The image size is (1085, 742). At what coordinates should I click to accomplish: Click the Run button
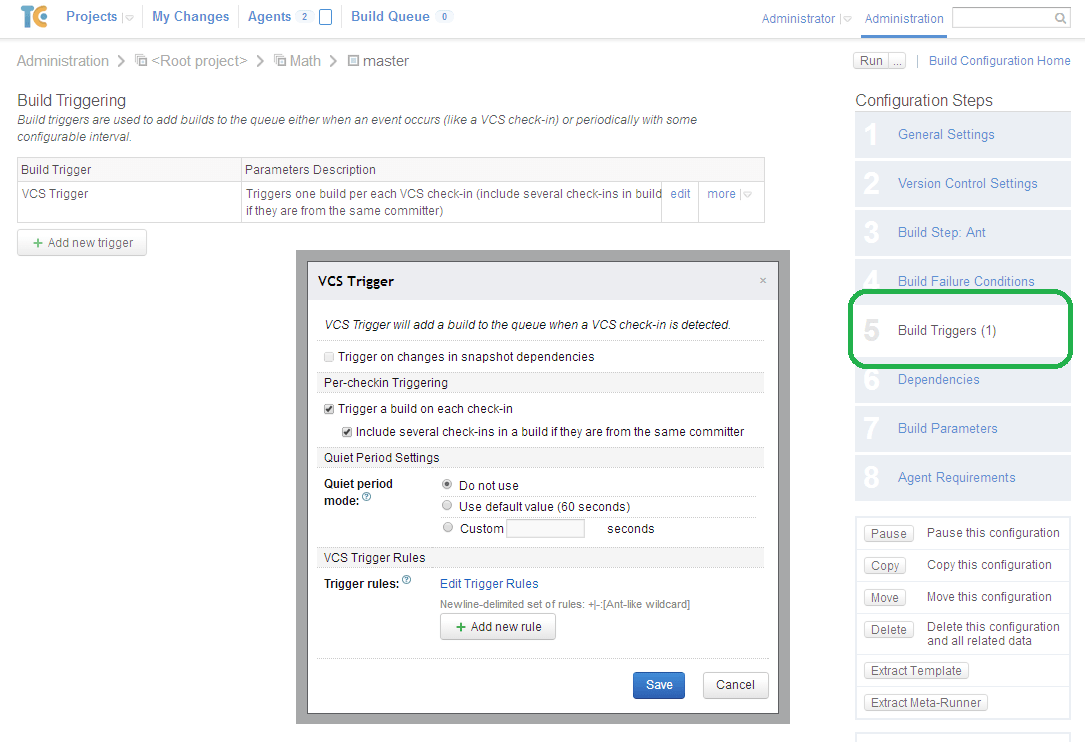point(871,61)
